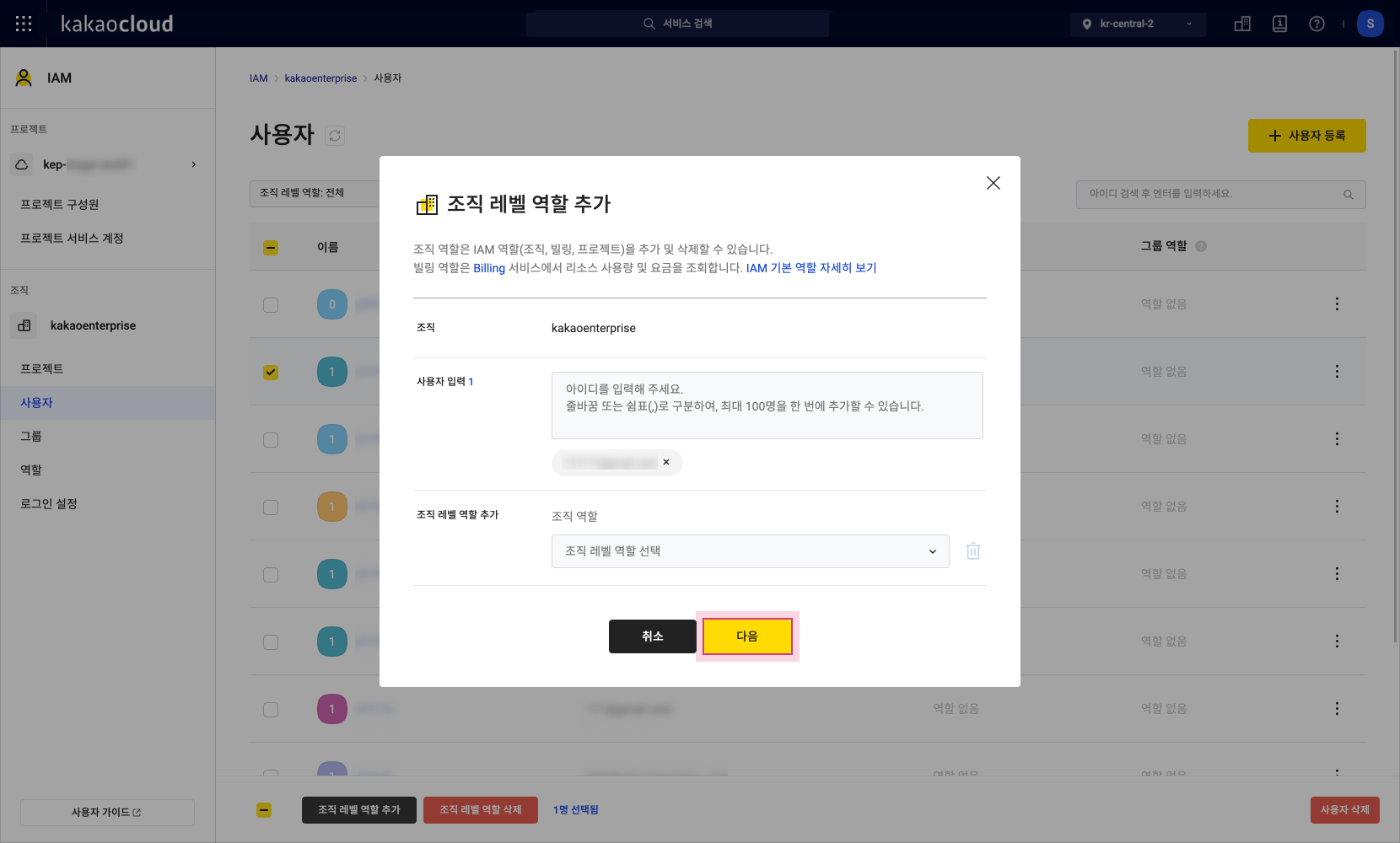Open IAM 기본 역할 자세히 보기 link
The height and width of the screenshot is (843, 1400).
point(811,268)
